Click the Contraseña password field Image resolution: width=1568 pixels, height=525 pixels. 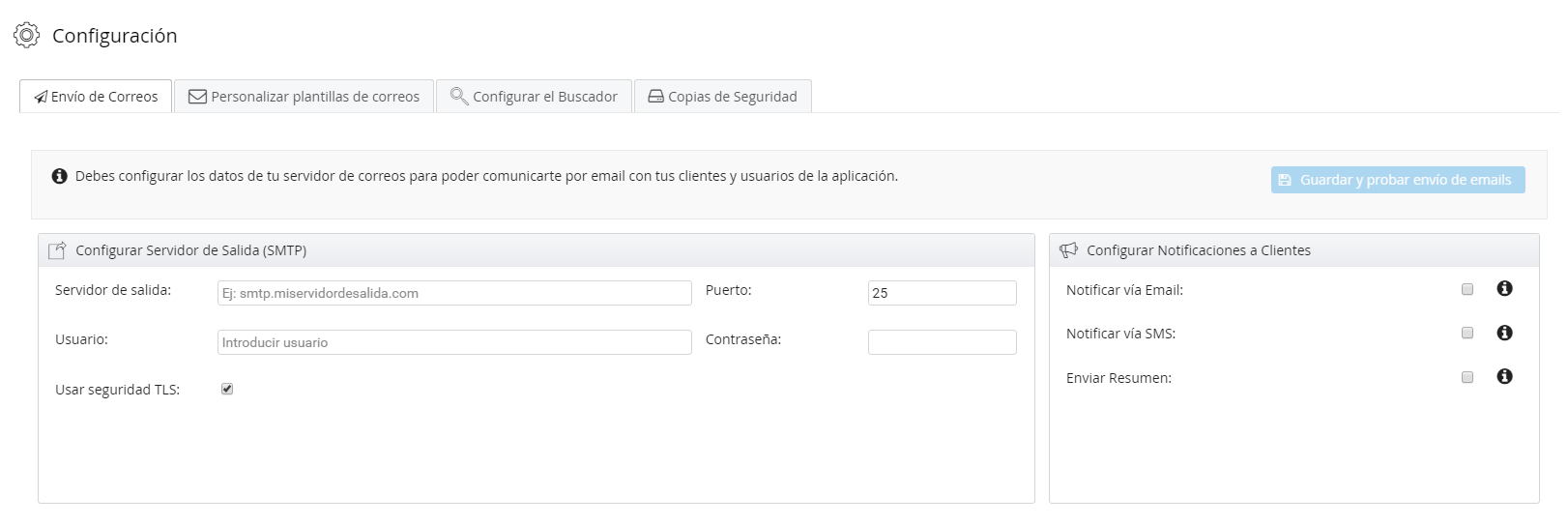pos(942,342)
